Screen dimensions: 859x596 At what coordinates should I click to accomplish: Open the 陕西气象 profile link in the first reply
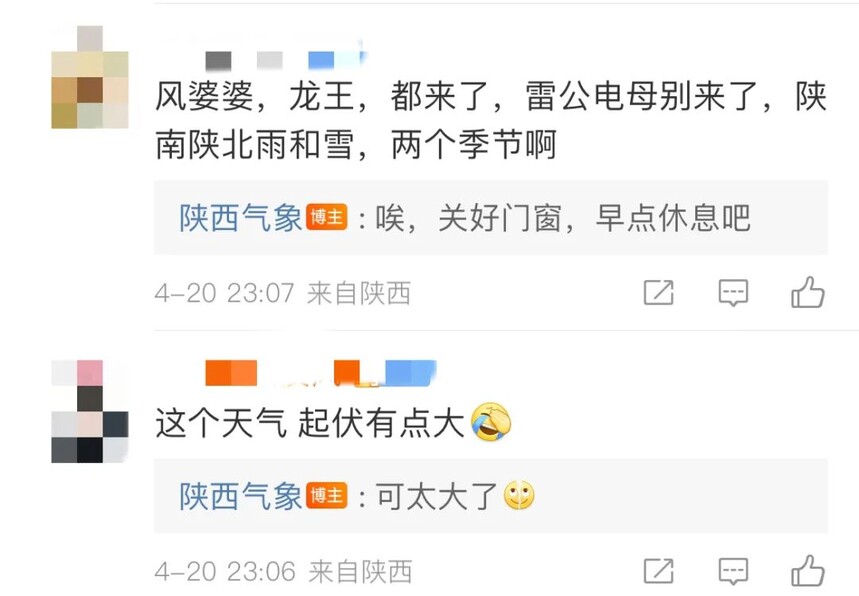pos(241,218)
